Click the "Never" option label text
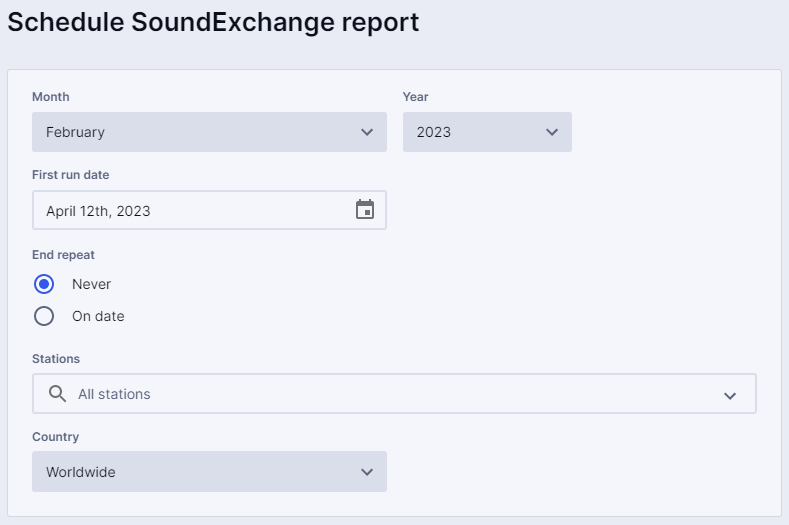The image size is (789, 525). click(92, 284)
